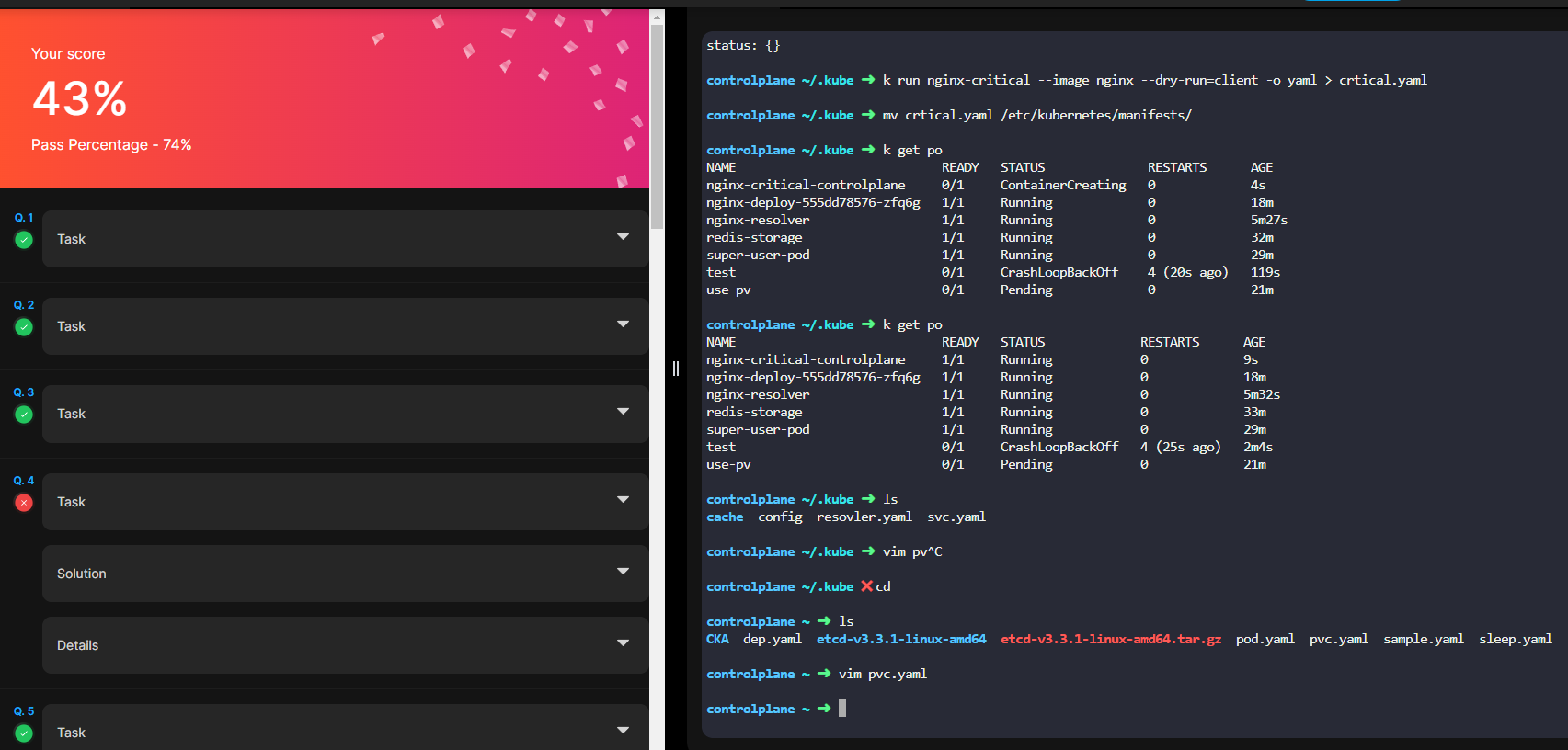Click the green checkmark icon for Q.3

pos(24,415)
